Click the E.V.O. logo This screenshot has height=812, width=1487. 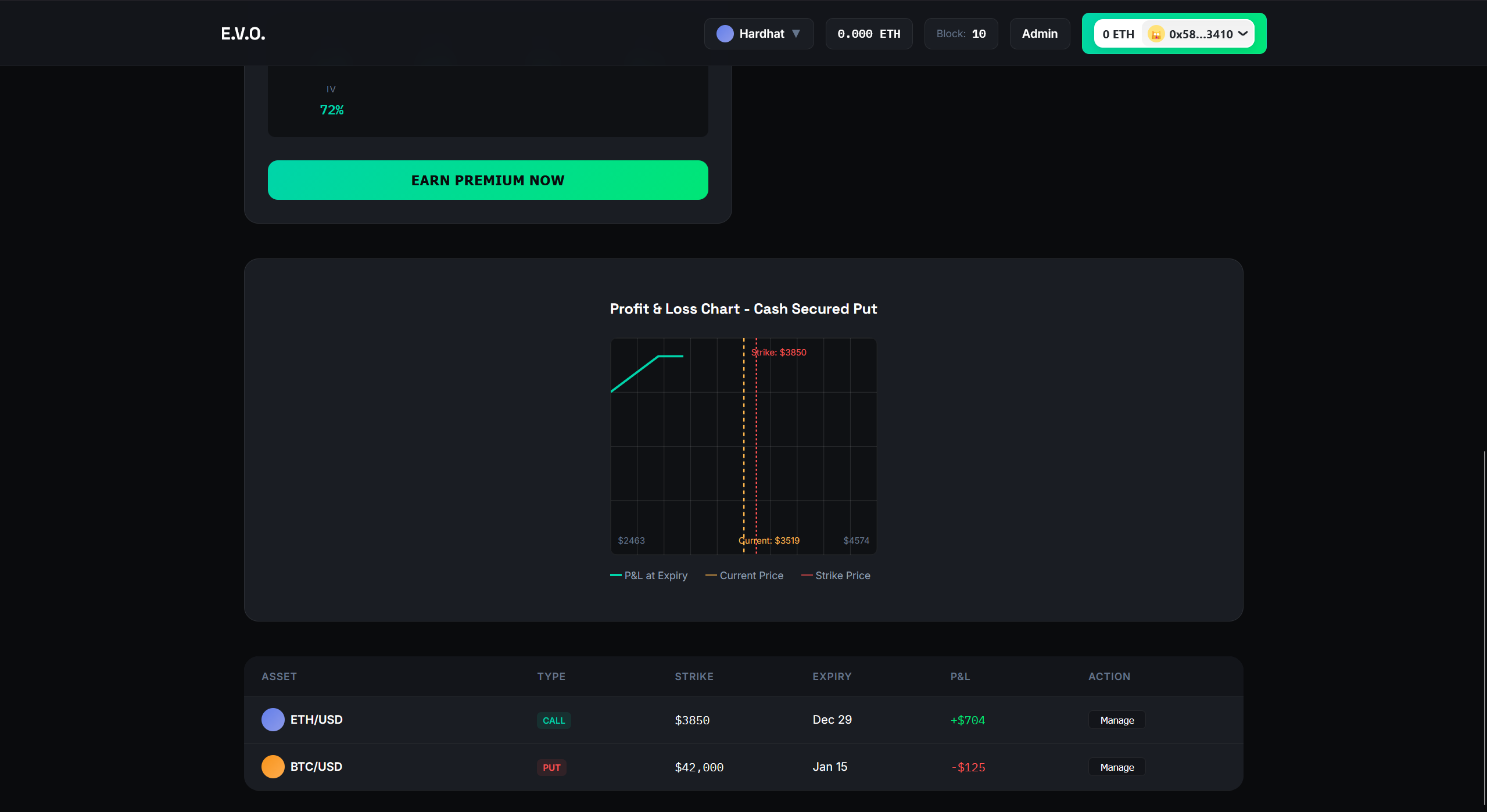point(243,34)
